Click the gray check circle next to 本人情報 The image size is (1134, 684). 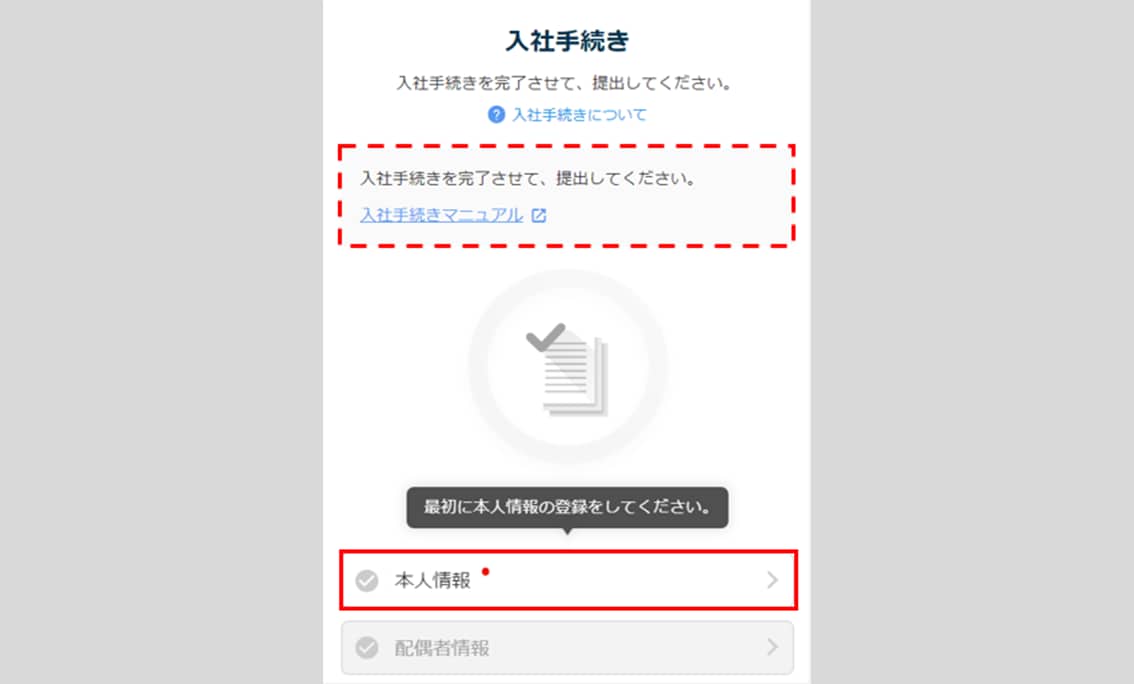tap(367, 580)
